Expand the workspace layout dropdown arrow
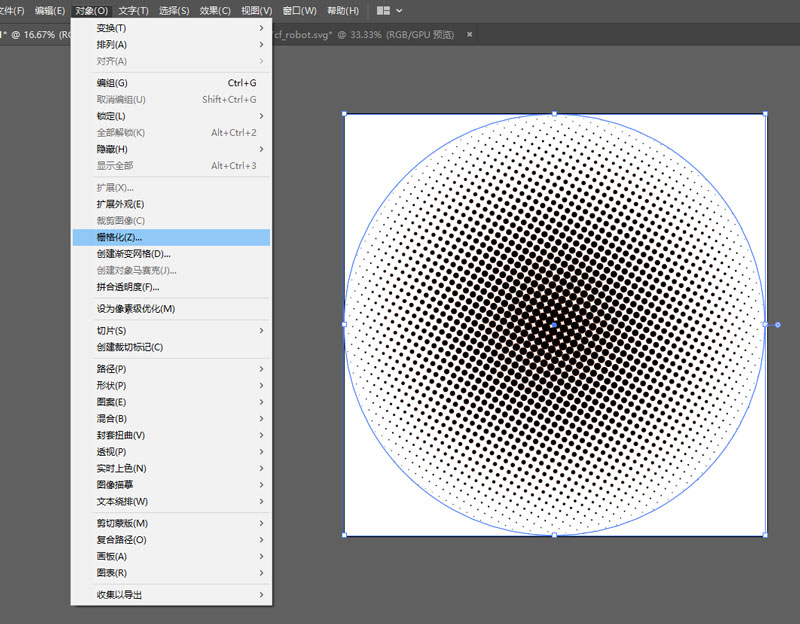 tap(399, 11)
